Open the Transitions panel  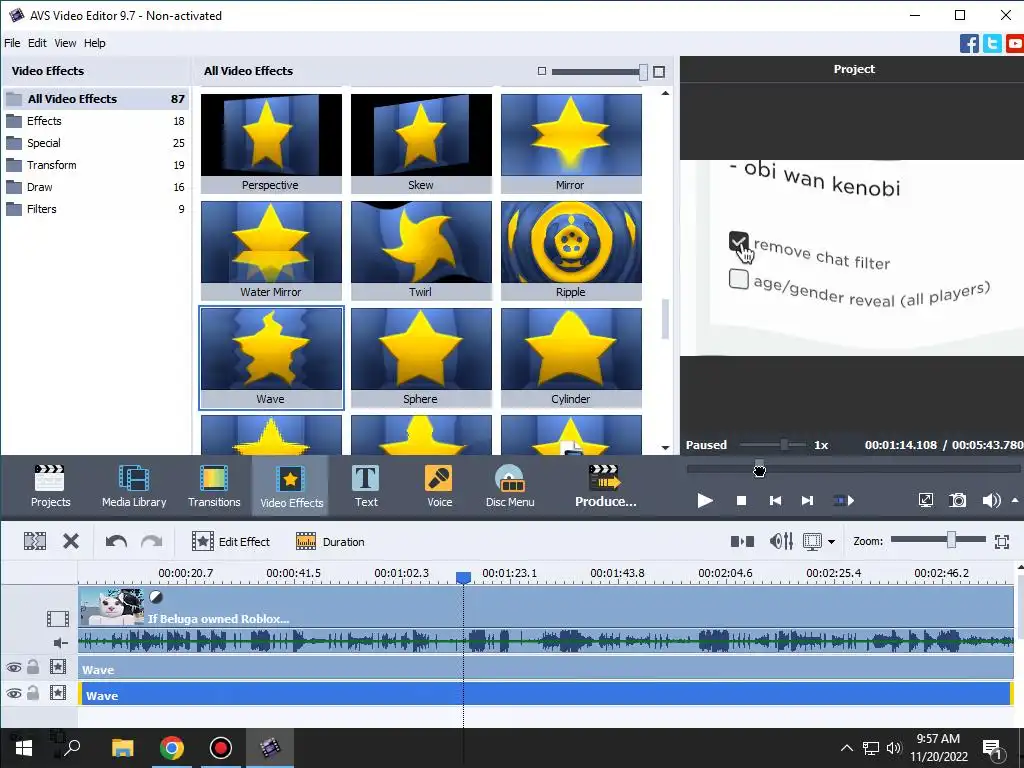coord(214,486)
